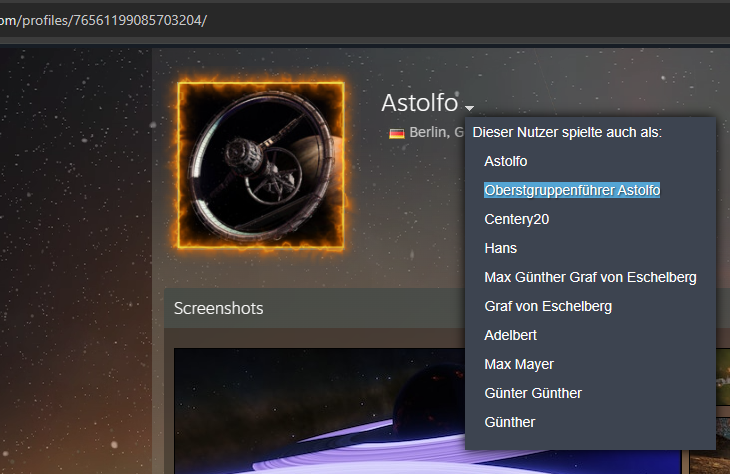This screenshot has width=730, height=474.
Task: Choose 'Centery20' from previous names
Action: pyautogui.click(x=516, y=219)
